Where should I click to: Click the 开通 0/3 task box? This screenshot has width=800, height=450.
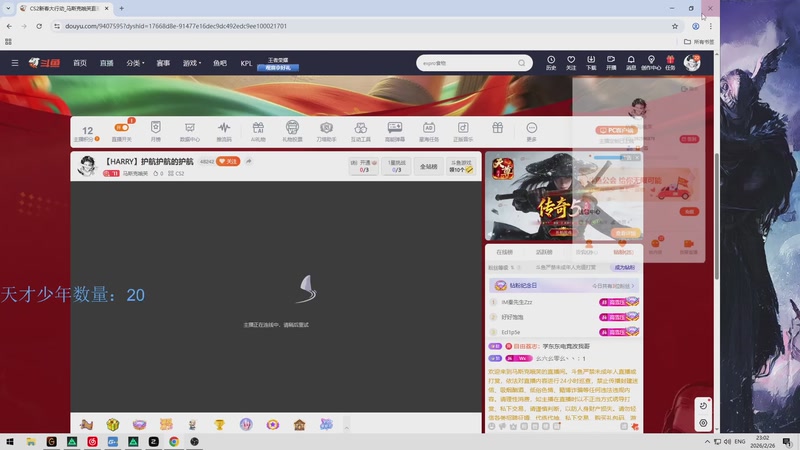(364, 166)
